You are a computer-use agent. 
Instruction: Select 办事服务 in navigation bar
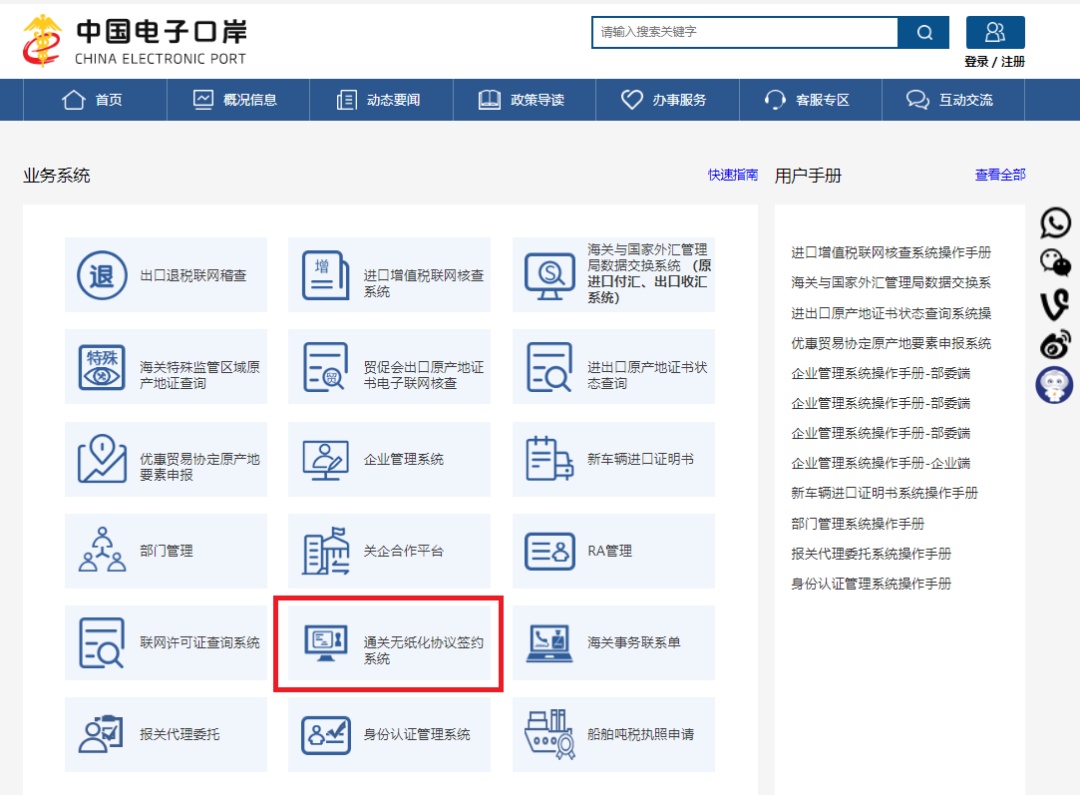[x=664, y=100]
